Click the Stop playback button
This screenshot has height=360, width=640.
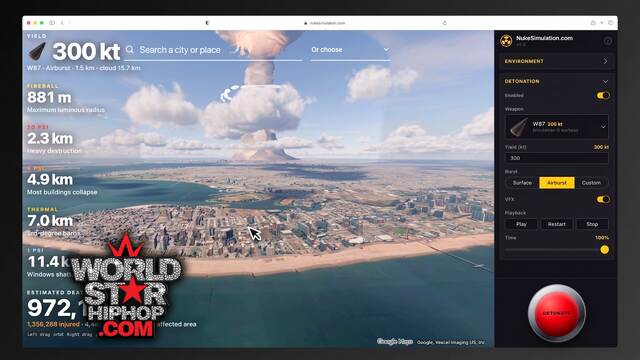point(592,224)
